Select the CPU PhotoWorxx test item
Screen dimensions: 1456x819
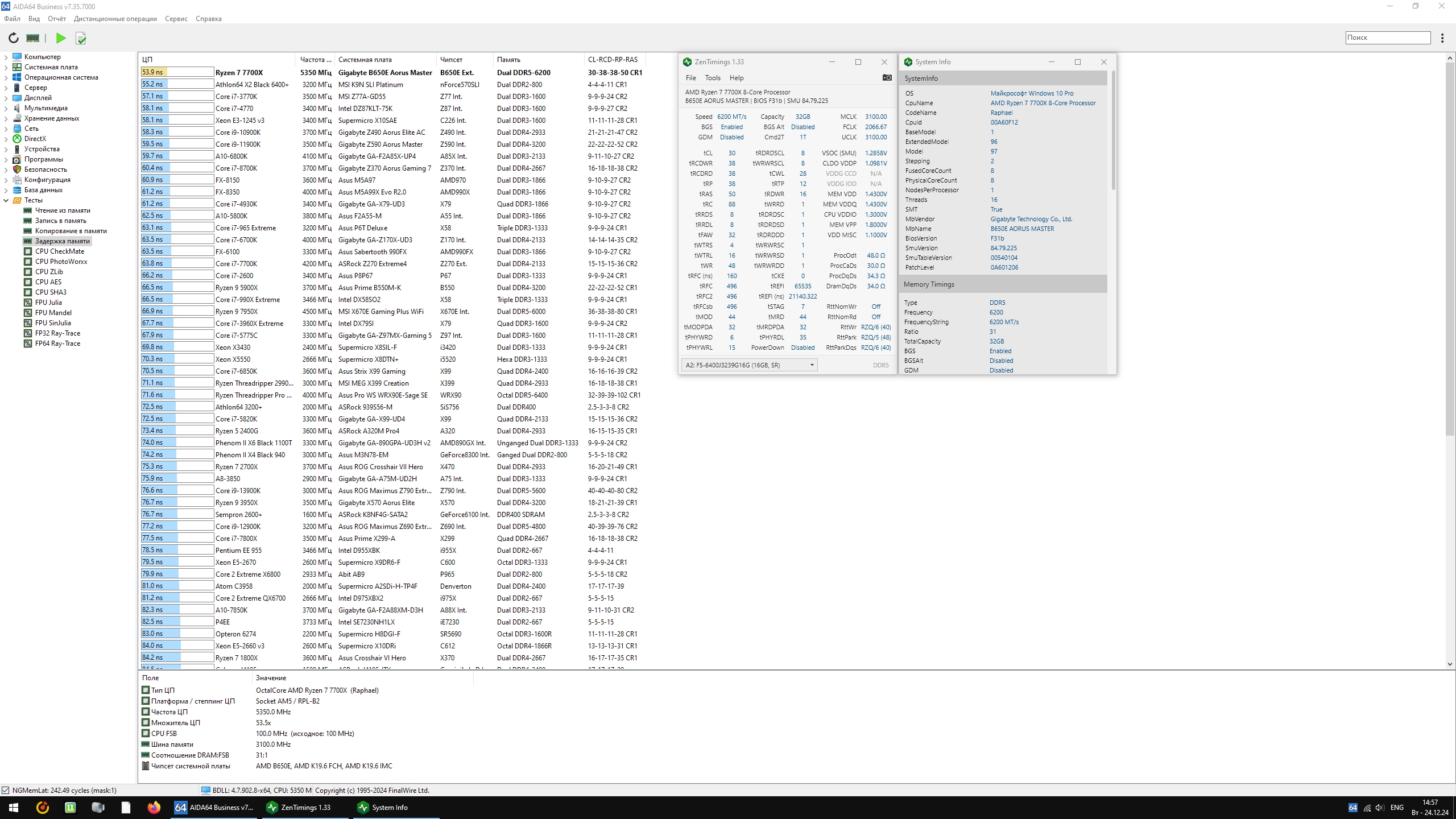[x=61, y=262]
